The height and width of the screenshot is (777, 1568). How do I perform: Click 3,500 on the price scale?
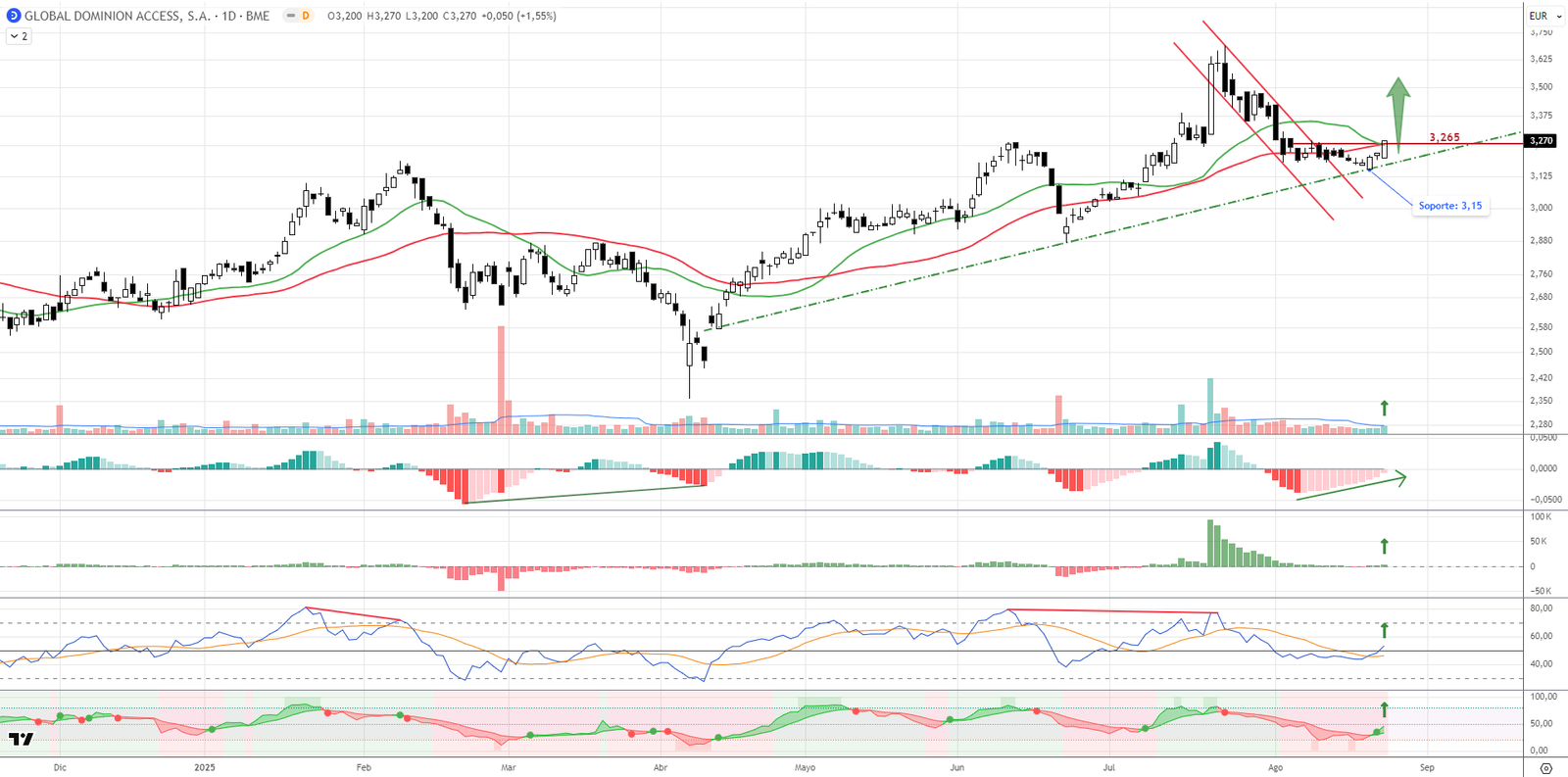pos(1542,86)
